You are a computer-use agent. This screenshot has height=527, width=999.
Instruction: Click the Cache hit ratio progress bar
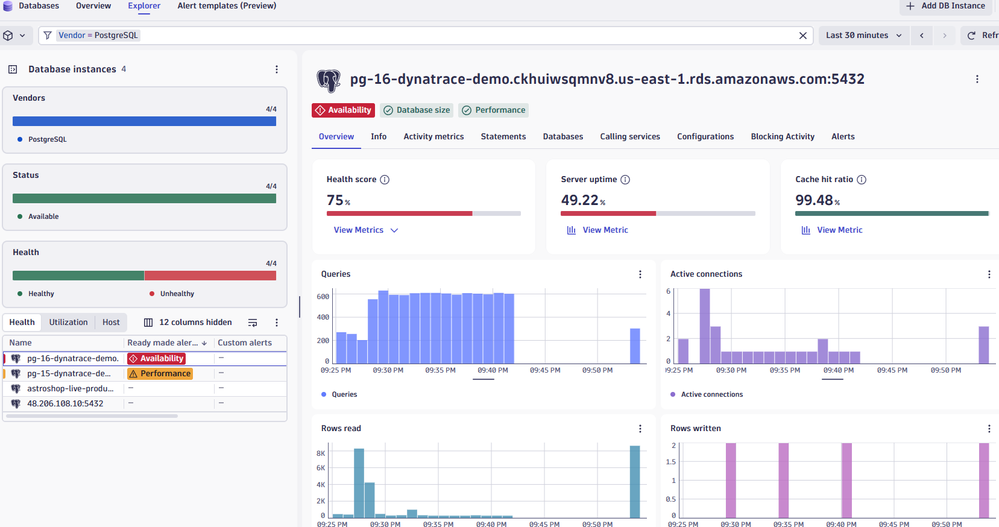pos(892,213)
